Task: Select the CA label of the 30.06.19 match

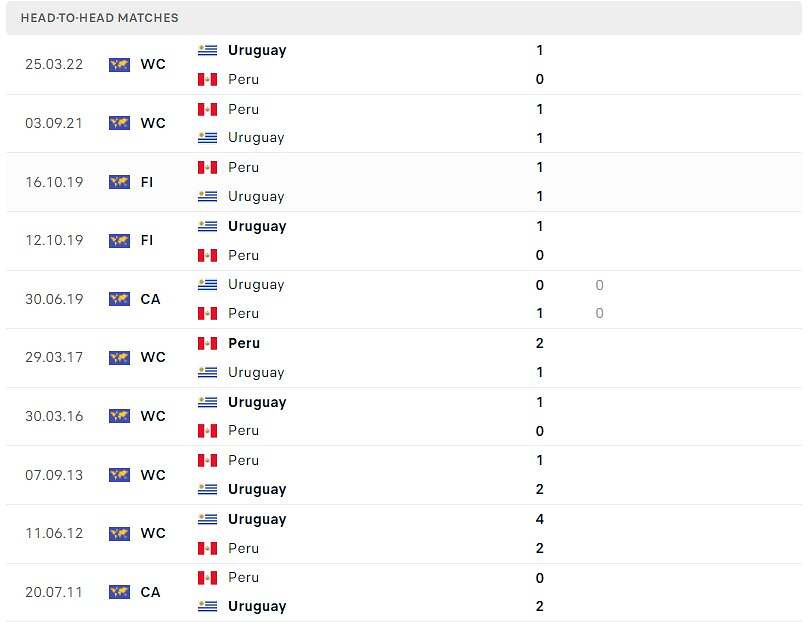Action: (150, 299)
